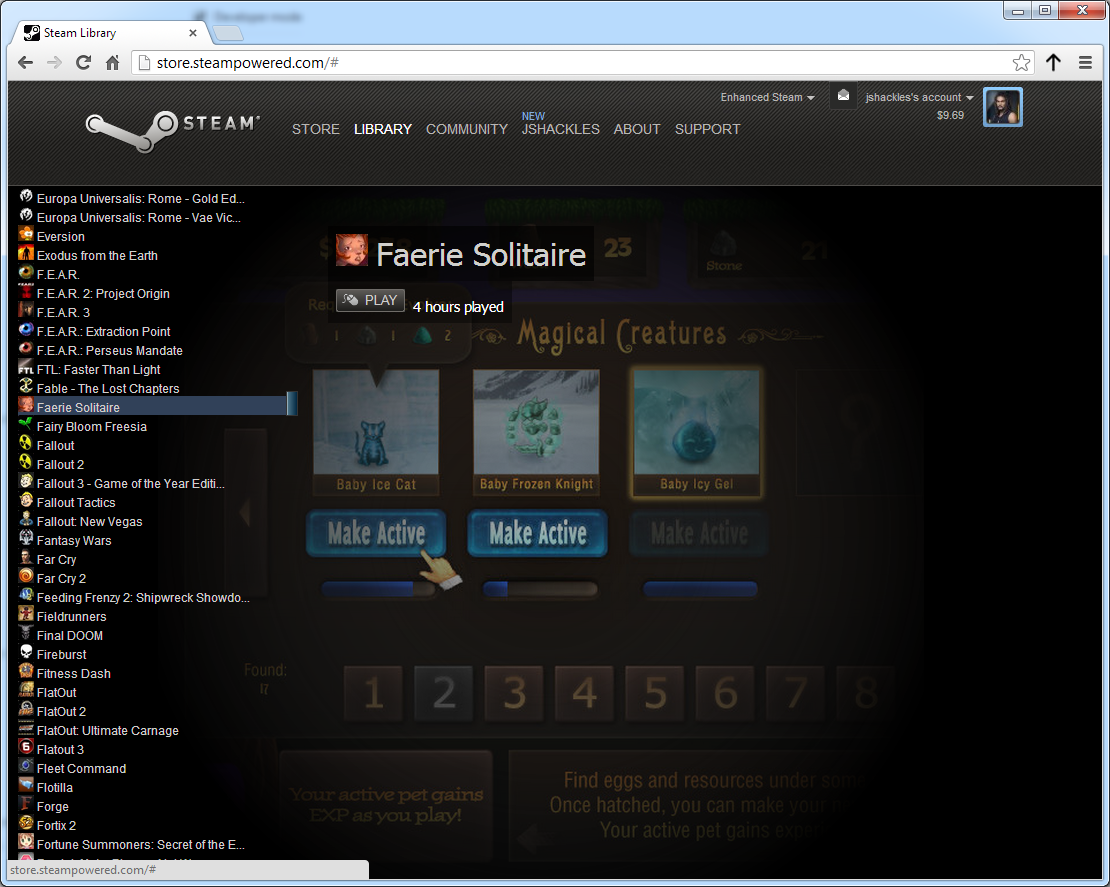Click the browser forward arrow
This screenshot has height=887, width=1110.
click(55, 62)
